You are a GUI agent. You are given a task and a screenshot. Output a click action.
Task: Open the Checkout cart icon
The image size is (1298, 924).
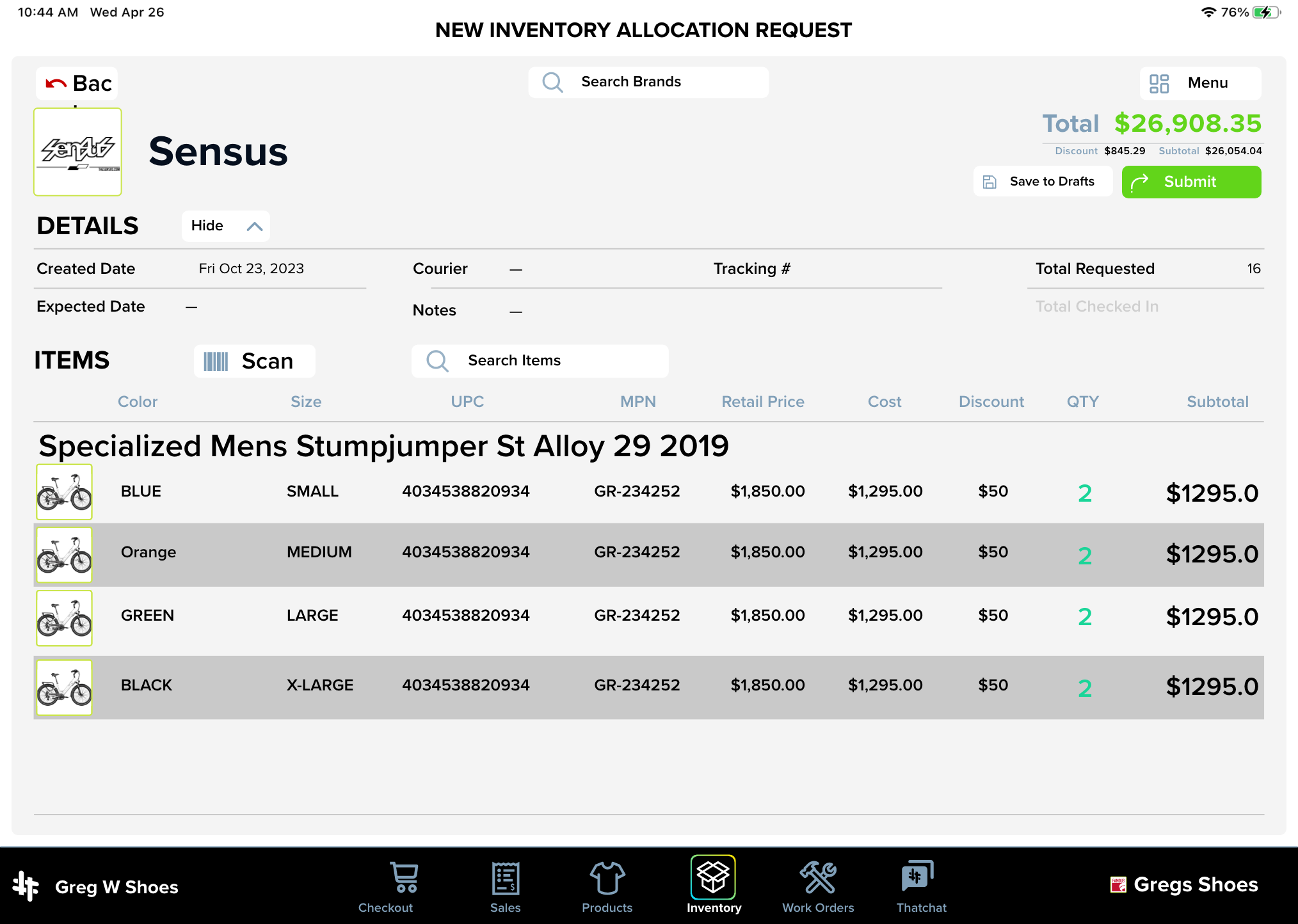click(404, 878)
